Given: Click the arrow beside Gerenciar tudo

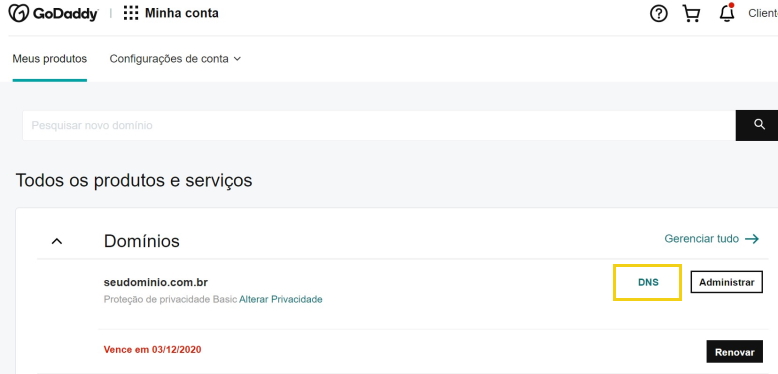Looking at the screenshot, I should click(x=752, y=239).
